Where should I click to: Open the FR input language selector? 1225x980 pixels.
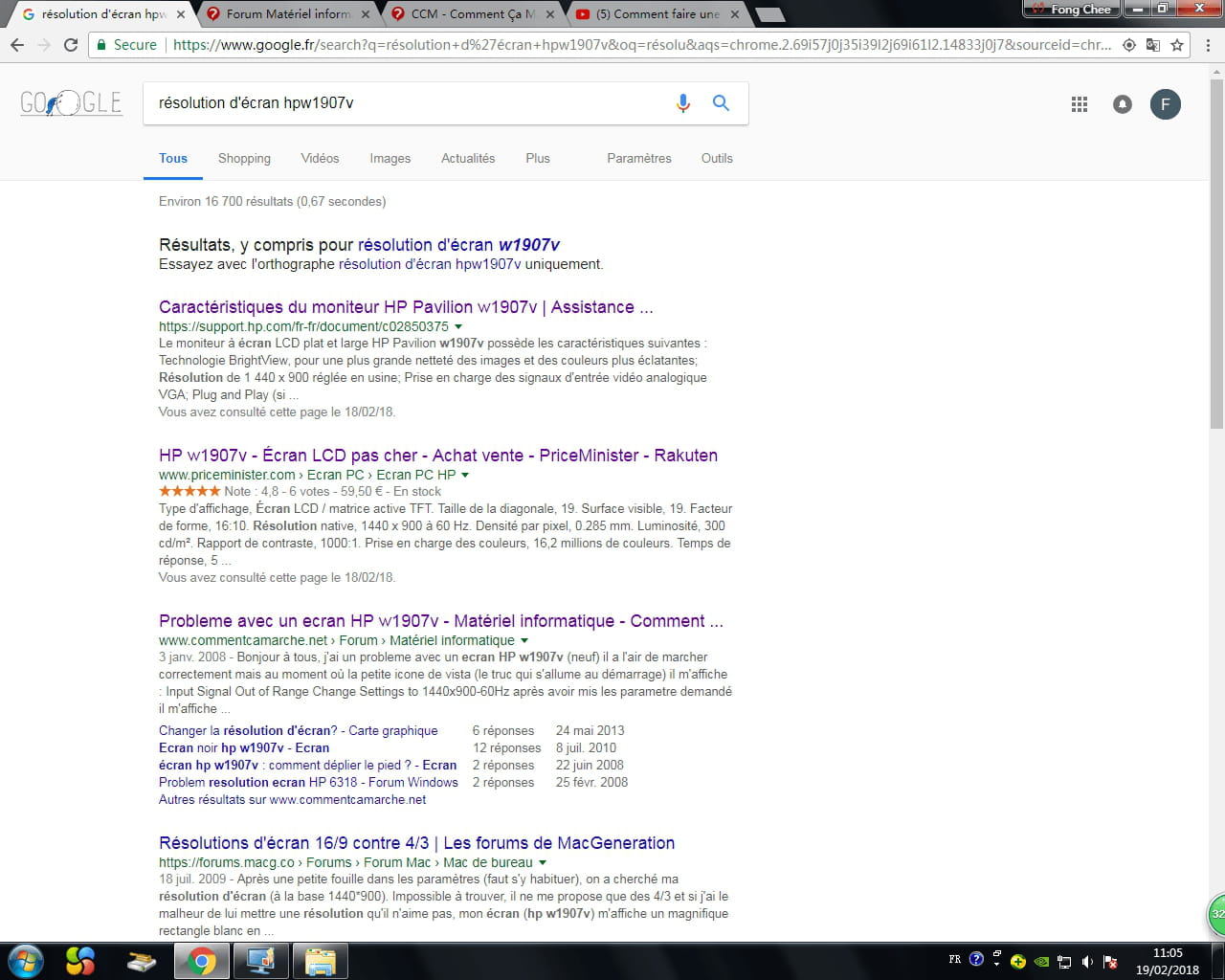point(955,959)
